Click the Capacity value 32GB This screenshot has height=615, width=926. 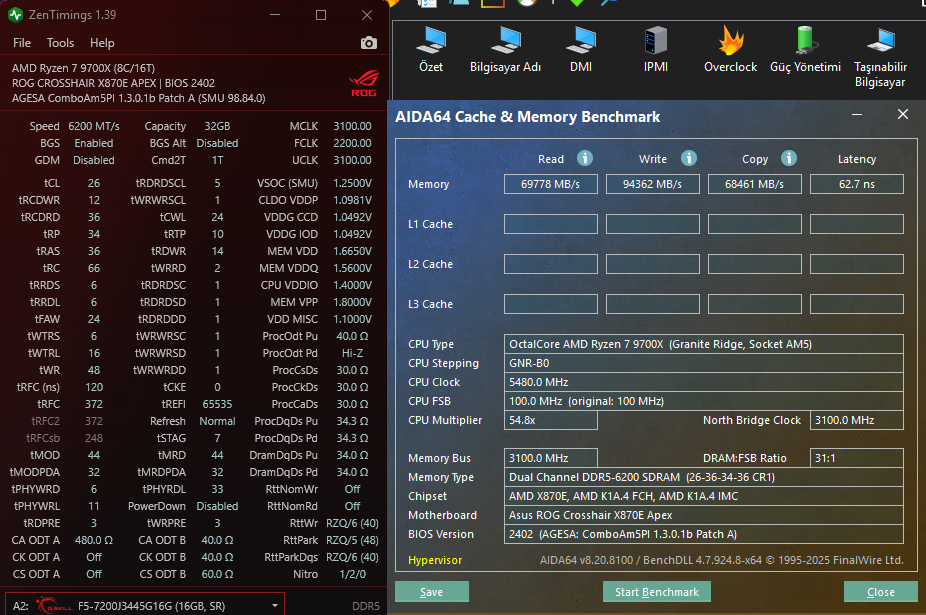pos(217,126)
